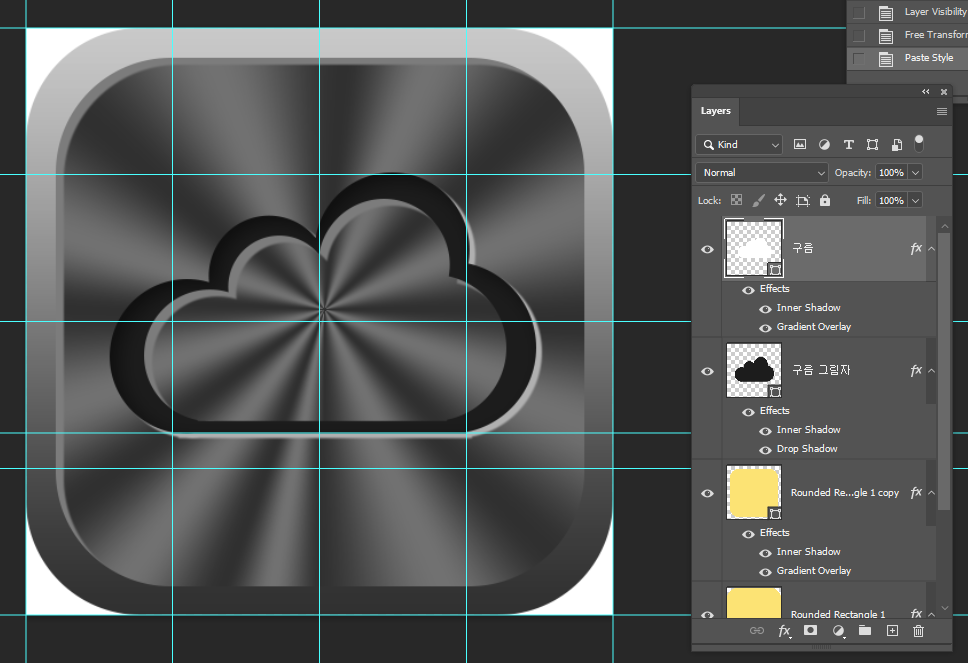Collapse effects list of 구름 그림자 layer
The image size is (968, 663).
point(932,370)
